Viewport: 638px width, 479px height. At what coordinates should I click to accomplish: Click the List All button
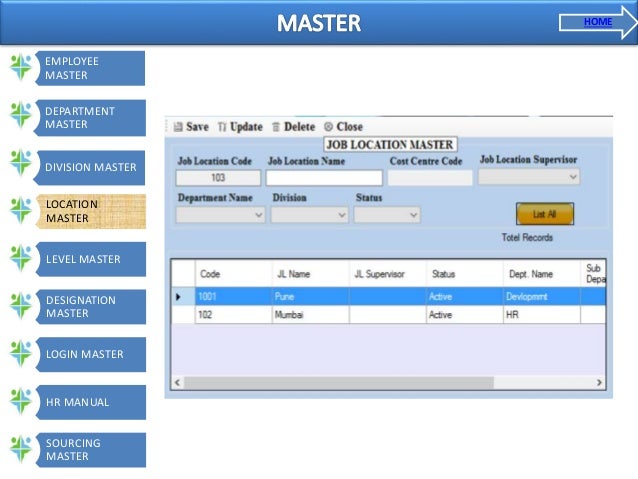coord(545,214)
